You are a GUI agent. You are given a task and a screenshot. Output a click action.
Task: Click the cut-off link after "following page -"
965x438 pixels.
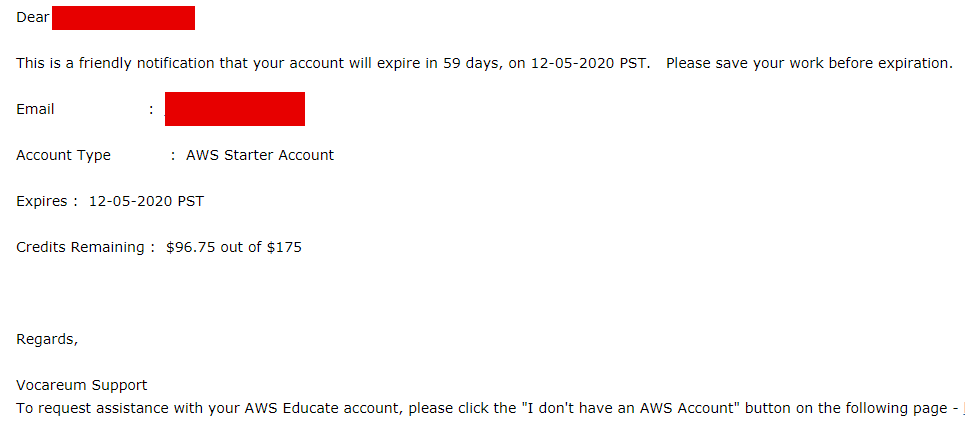(x=962, y=408)
